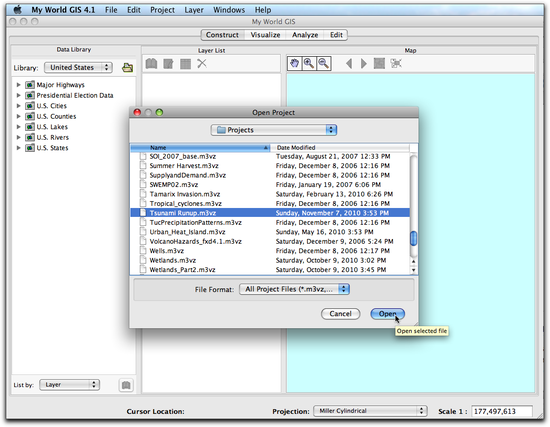Select the Zoom In magnifier tool

309,64
